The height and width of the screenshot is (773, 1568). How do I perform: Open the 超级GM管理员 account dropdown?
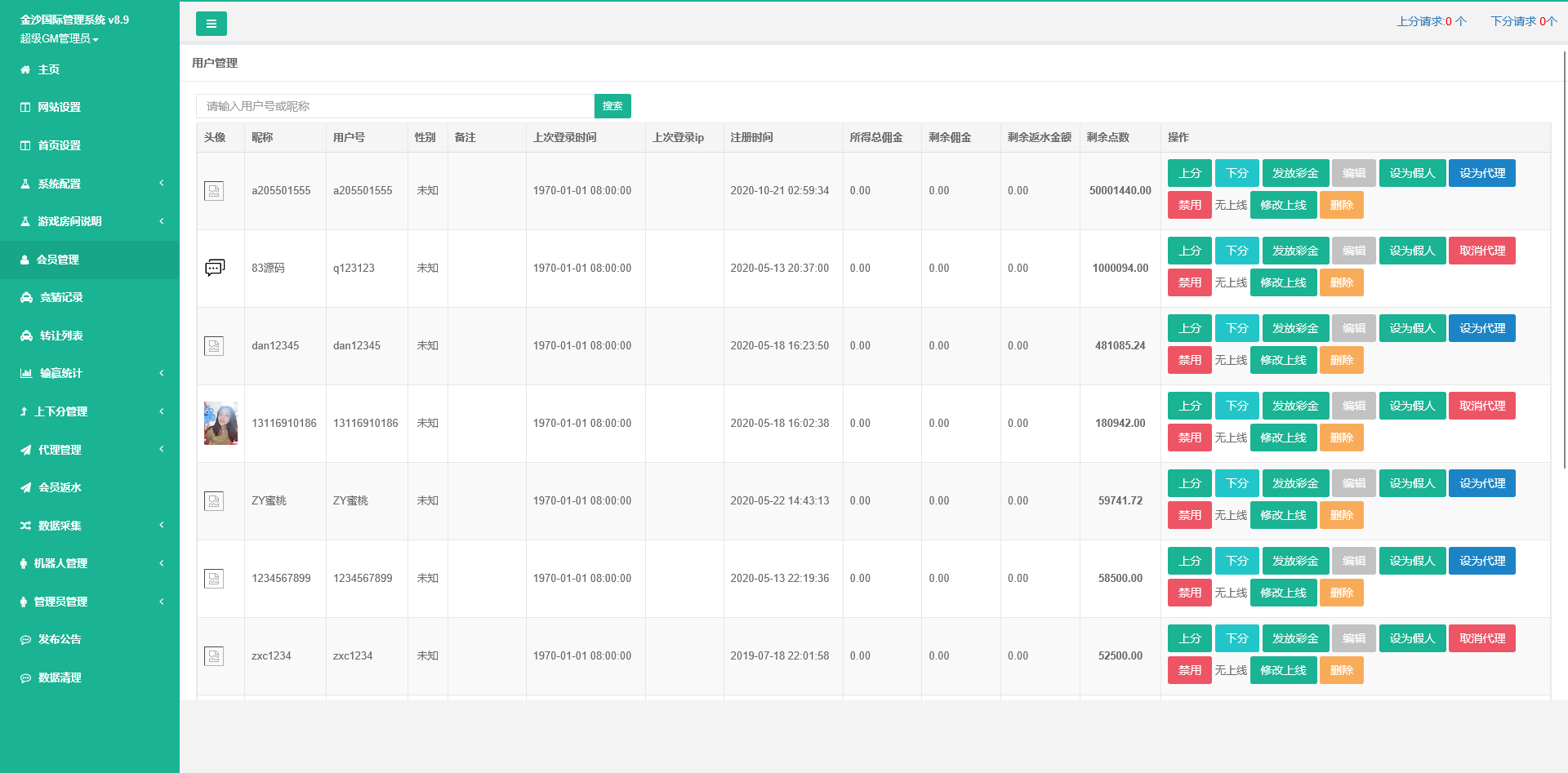pyautogui.click(x=59, y=39)
